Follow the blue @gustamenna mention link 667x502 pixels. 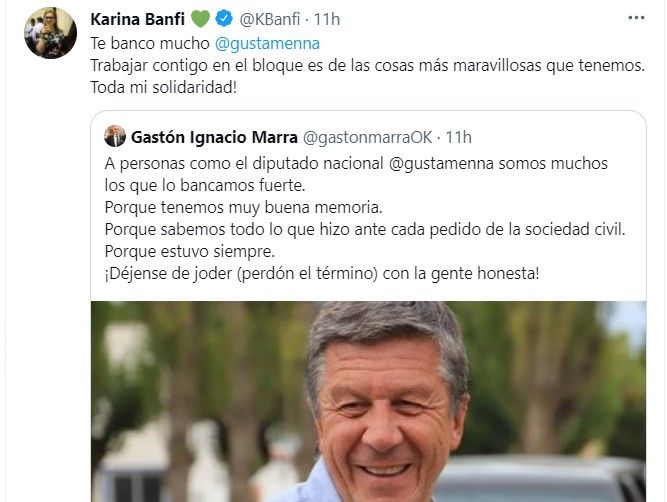tap(267, 43)
